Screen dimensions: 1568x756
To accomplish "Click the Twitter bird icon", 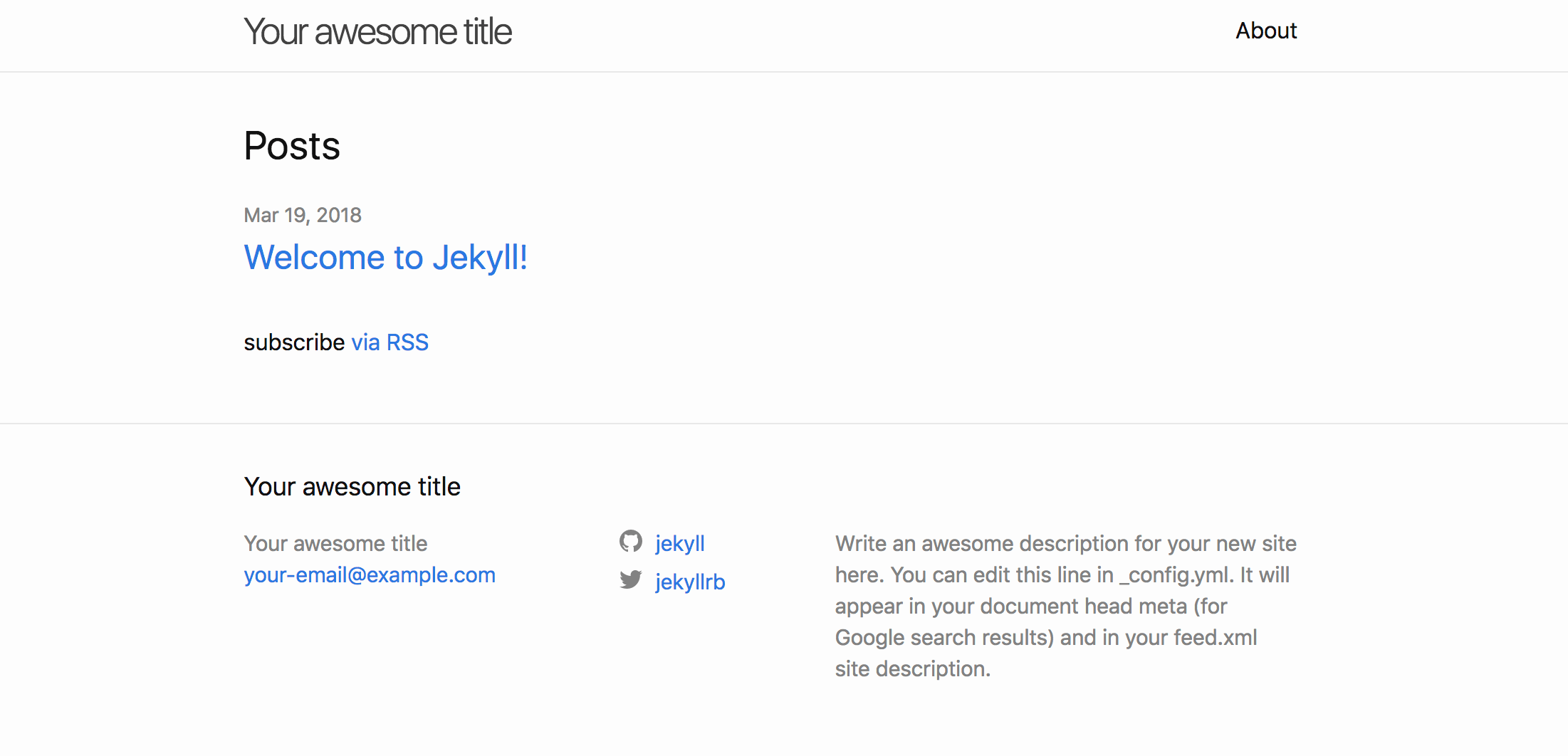I will coord(630,580).
